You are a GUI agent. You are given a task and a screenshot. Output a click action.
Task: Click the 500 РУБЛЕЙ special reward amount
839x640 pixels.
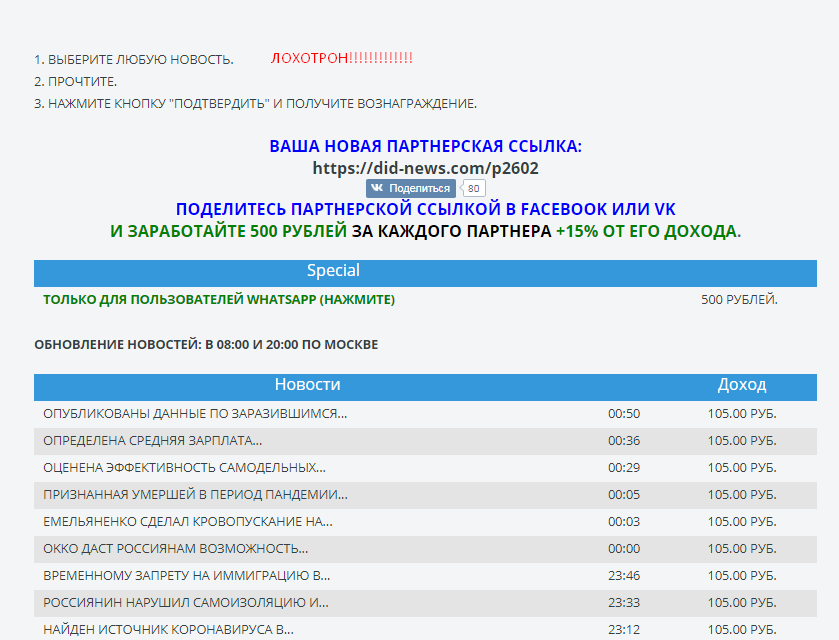pyautogui.click(x=739, y=300)
